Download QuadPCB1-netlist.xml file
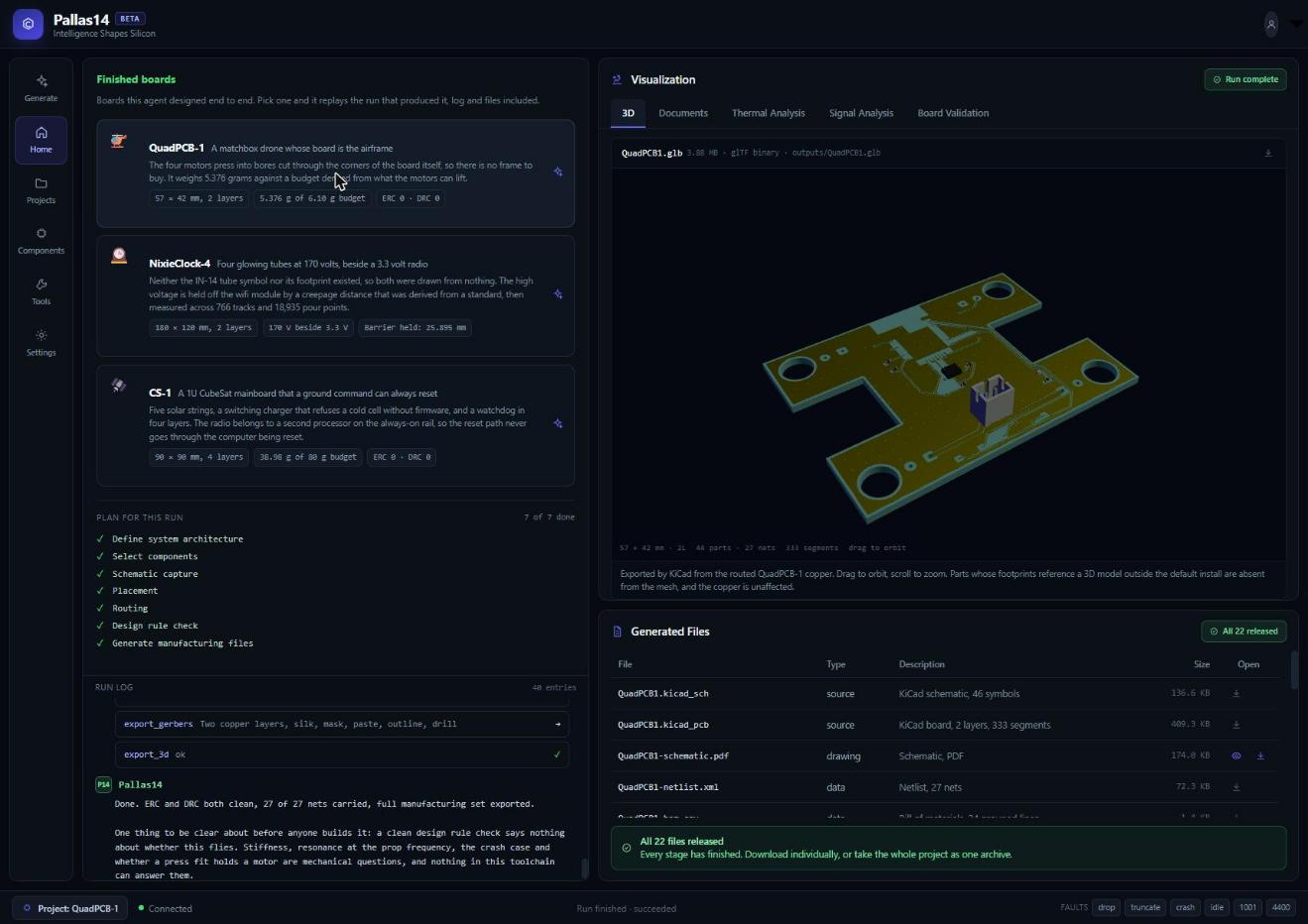This screenshot has width=1308, height=924. coord(1236,787)
